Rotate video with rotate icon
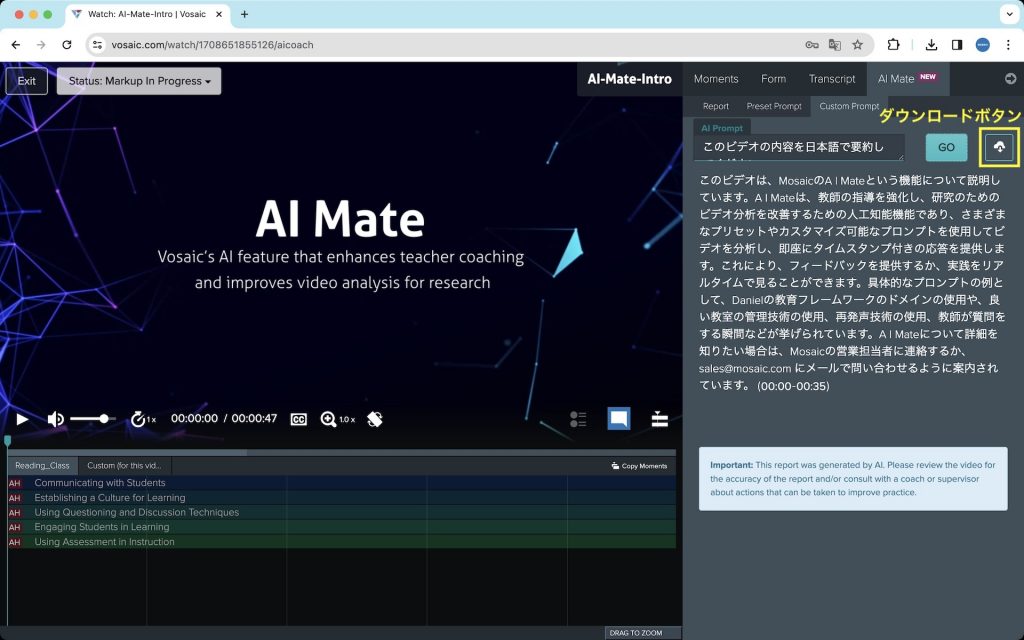 (375, 419)
